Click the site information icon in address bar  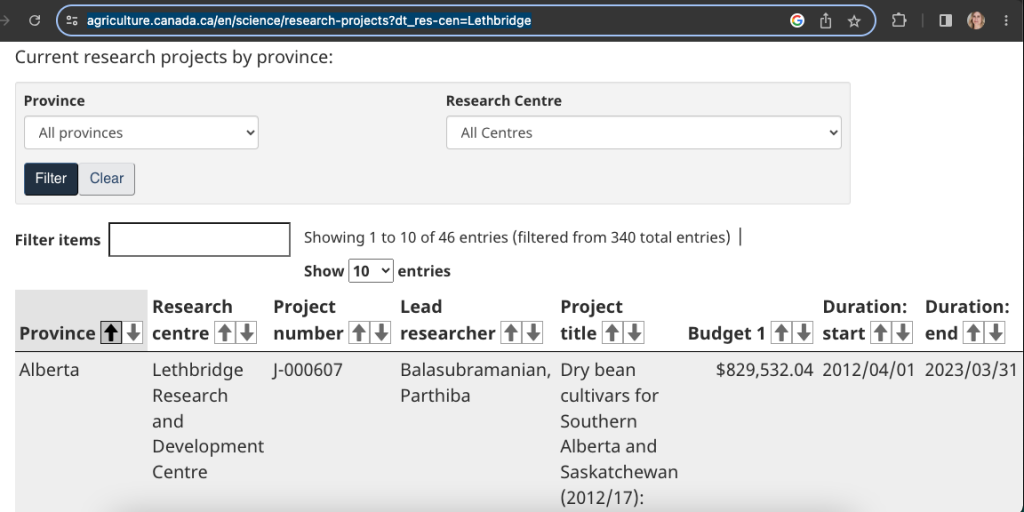click(72, 20)
